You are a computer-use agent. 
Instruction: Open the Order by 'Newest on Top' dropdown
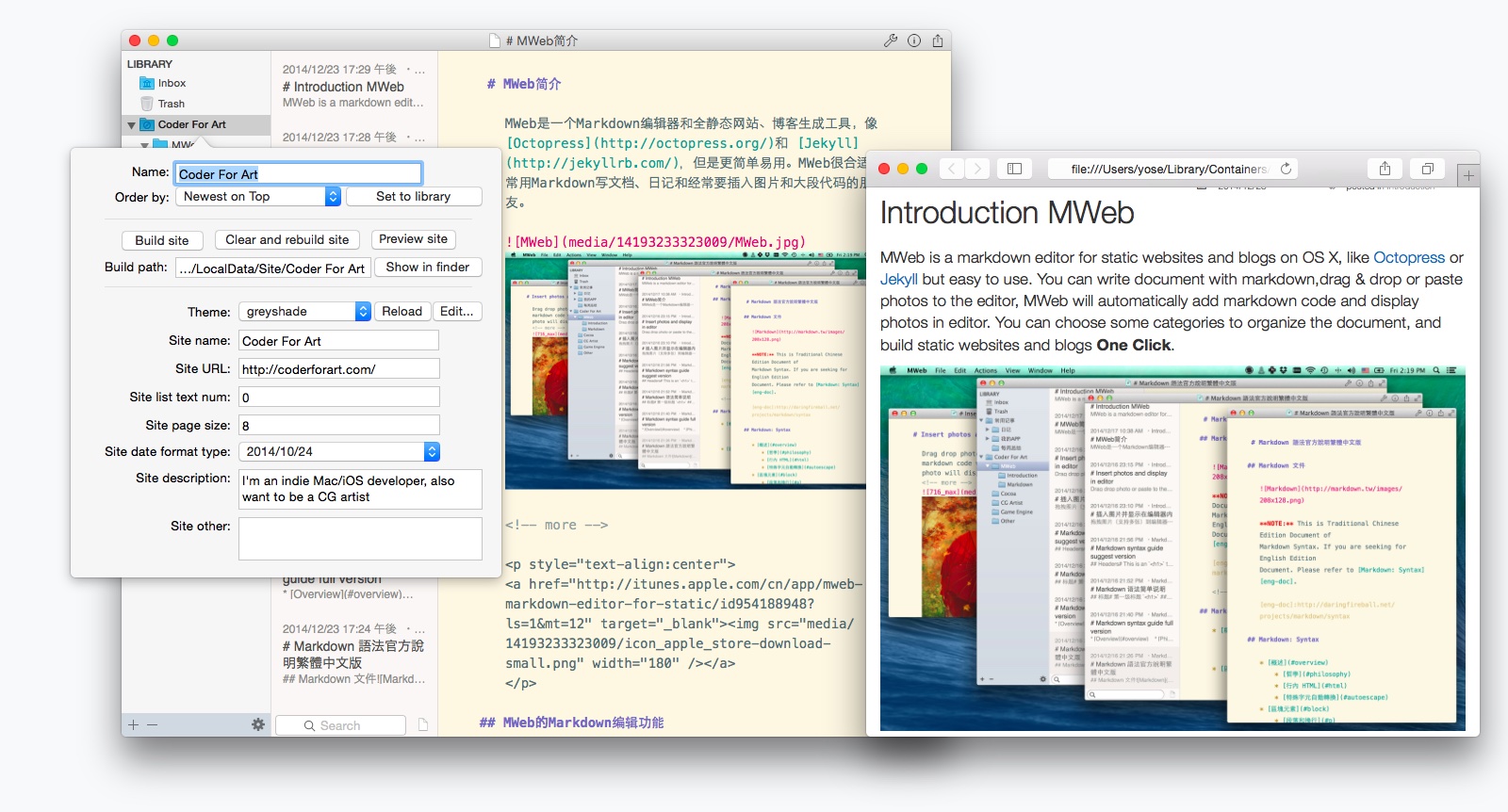[257, 196]
